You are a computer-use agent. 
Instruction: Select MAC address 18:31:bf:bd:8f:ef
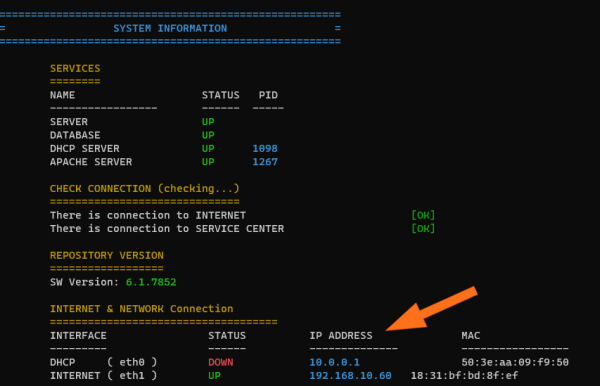point(465,376)
